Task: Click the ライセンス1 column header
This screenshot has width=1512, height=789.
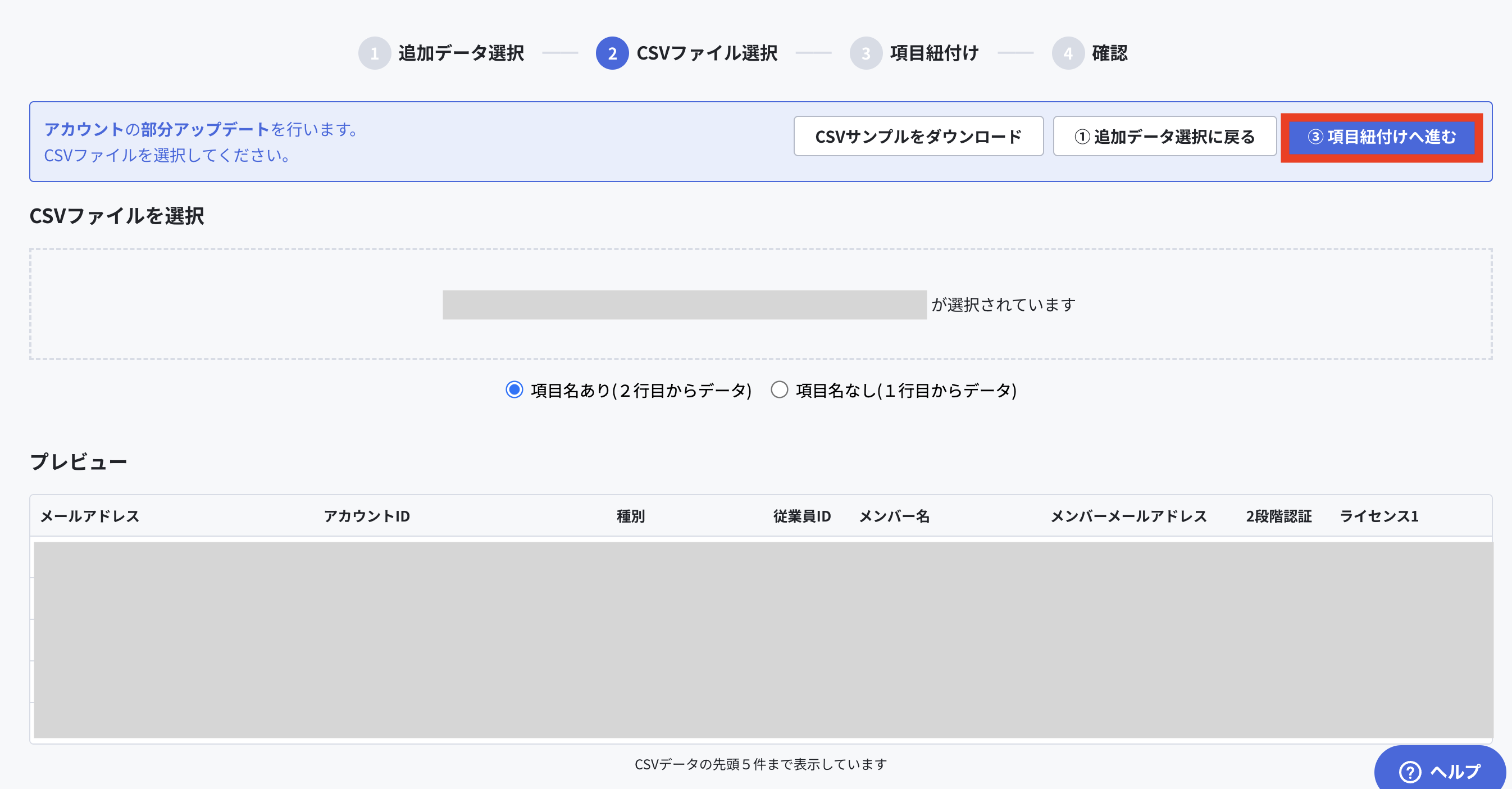Action: click(x=1379, y=516)
